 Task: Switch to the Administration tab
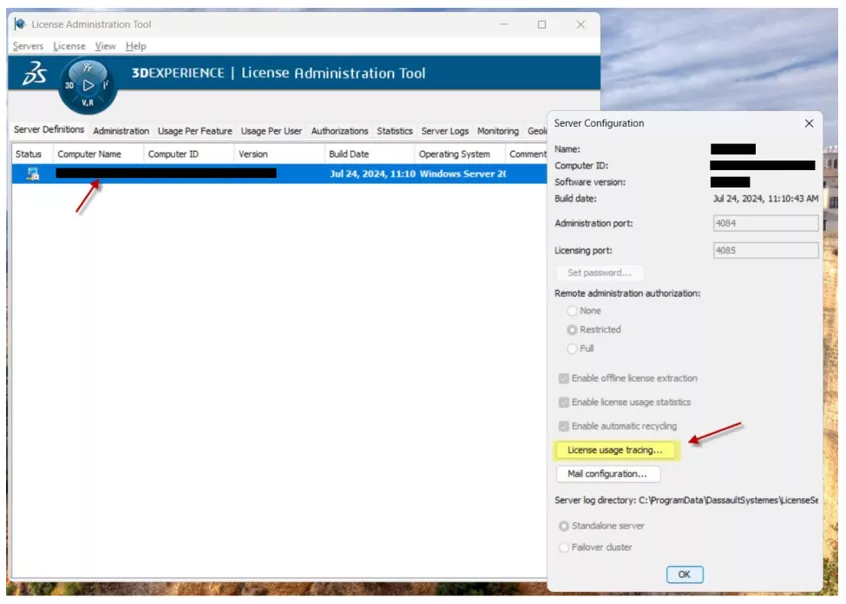click(x=121, y=131)
